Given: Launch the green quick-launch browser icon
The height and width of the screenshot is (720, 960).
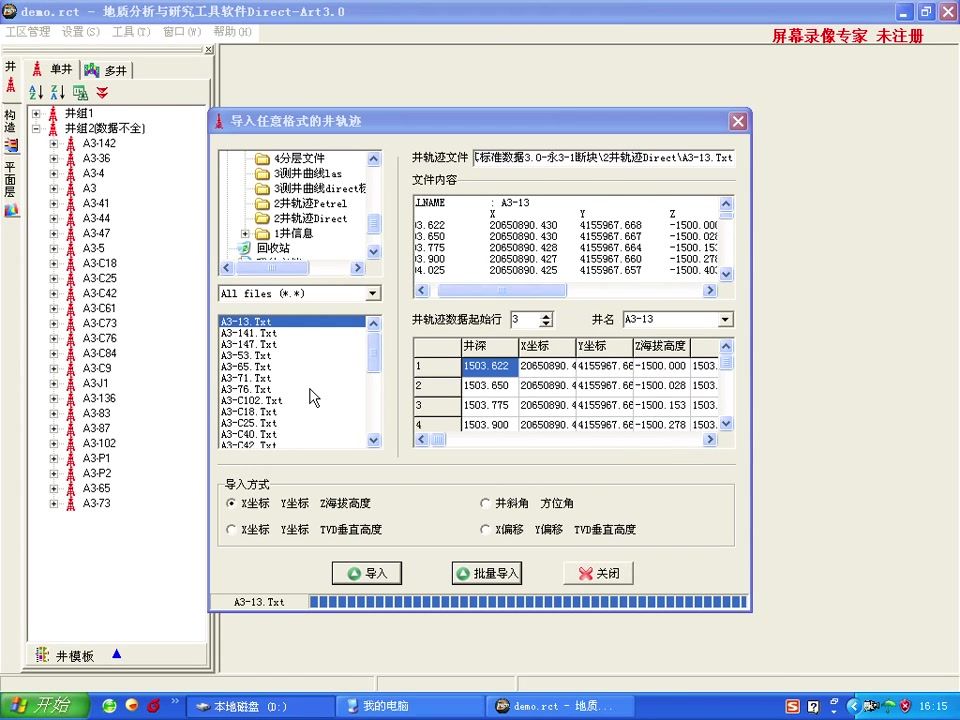Looking at the screenshot, I should (109, 705).
